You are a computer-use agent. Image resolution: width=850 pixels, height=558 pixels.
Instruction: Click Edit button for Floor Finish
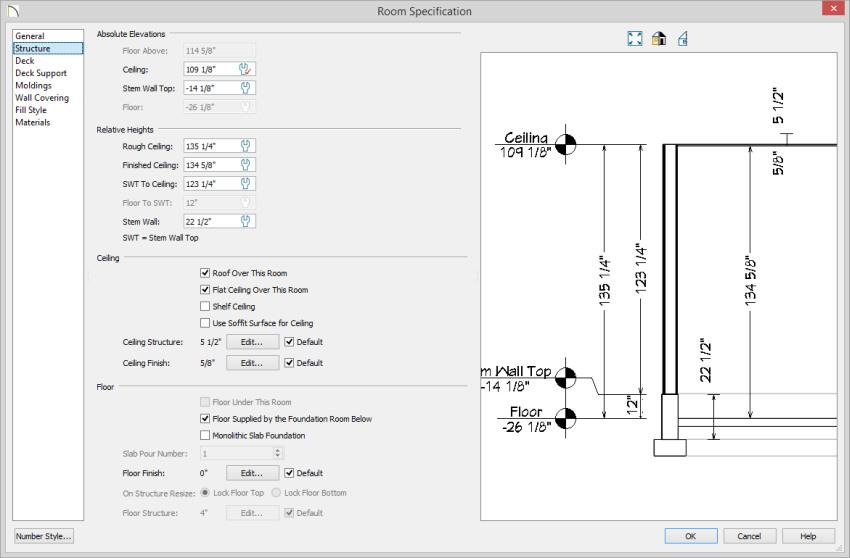coord(253,473)
